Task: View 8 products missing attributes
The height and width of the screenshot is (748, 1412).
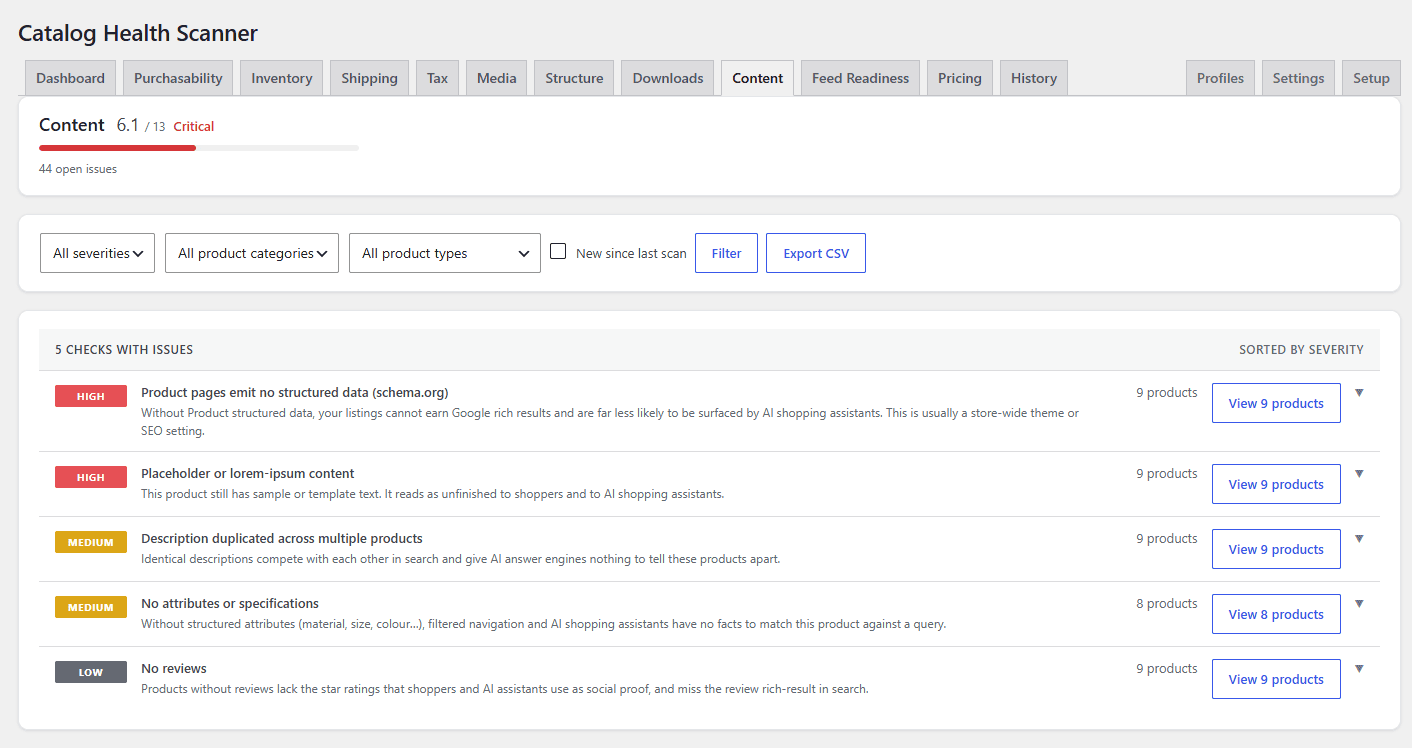Action: pyautogui.click(x=1276, y=614)
